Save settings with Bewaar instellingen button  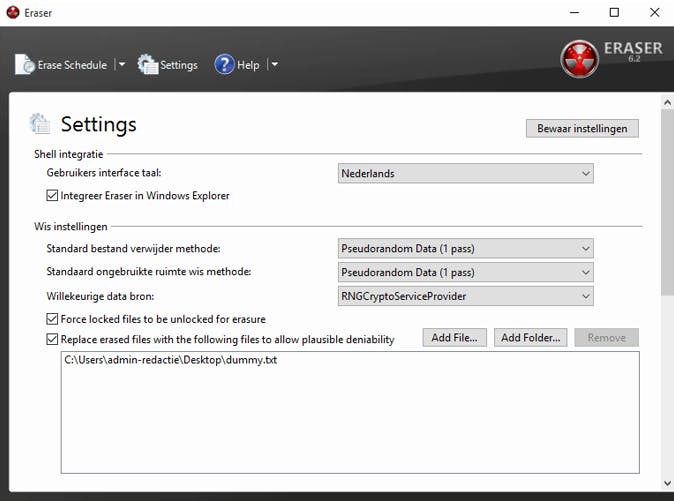point(582,128)
